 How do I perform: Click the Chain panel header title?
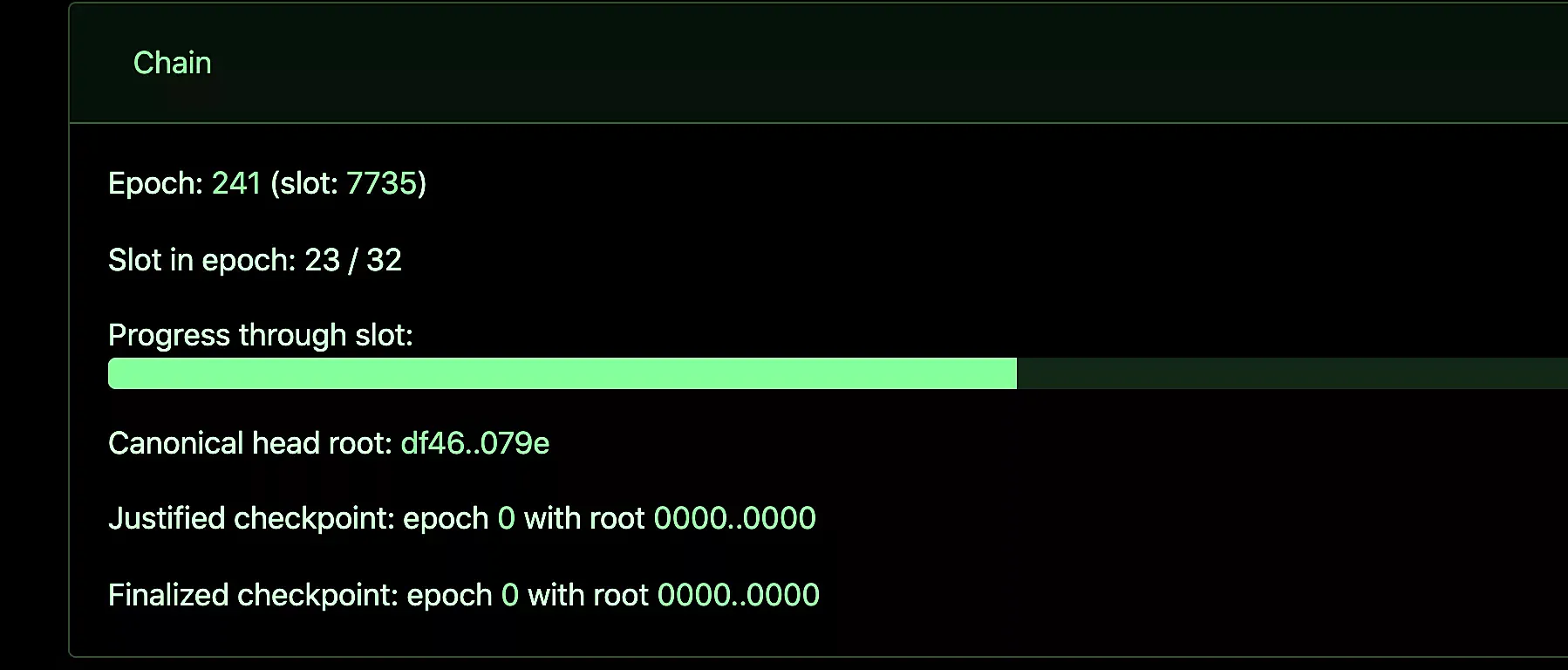point(172,63)
